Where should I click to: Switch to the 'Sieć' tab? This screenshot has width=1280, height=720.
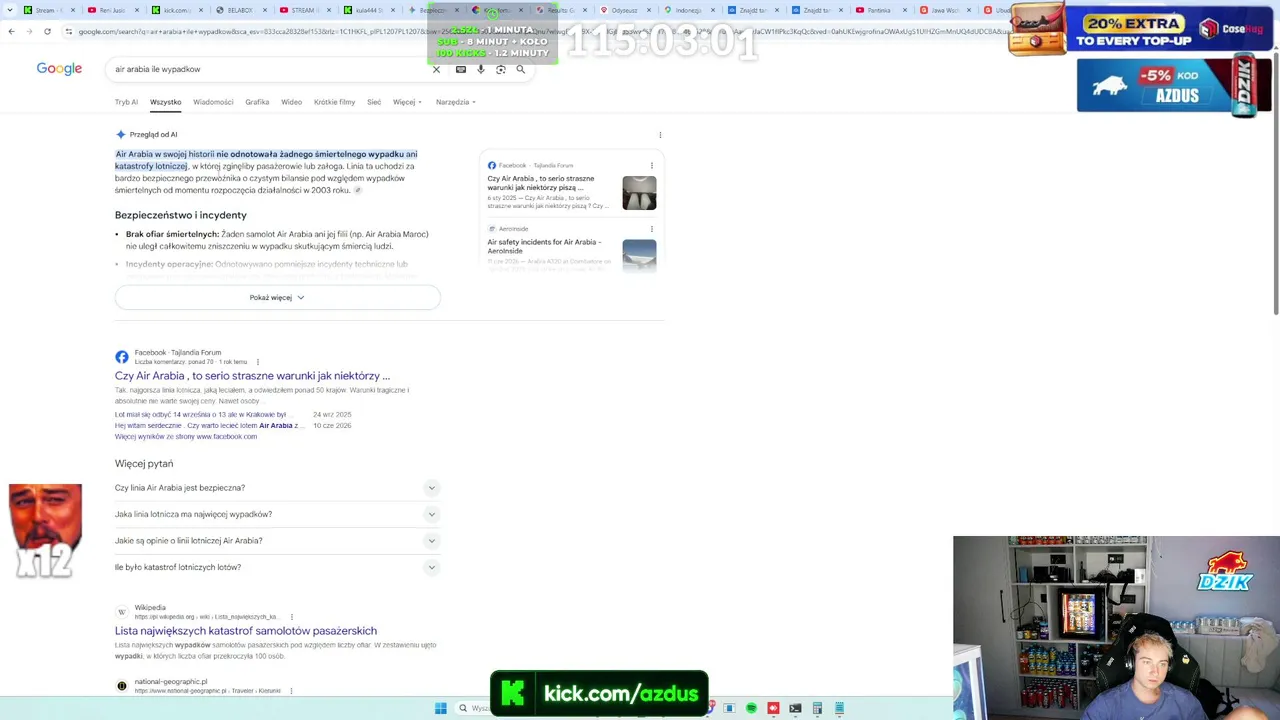pos(374,102)
